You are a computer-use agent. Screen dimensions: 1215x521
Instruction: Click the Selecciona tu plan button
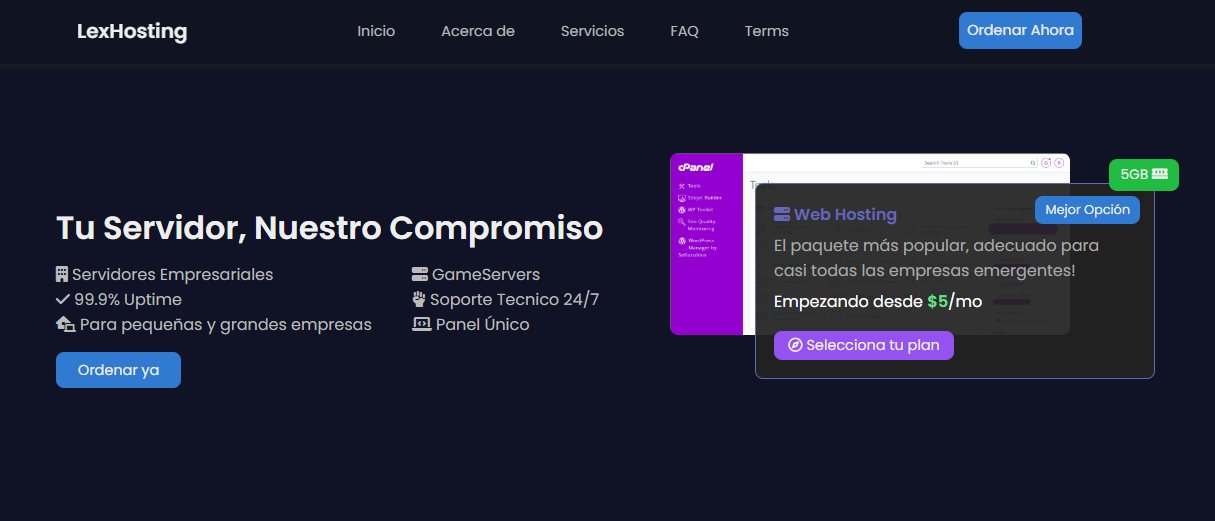pos(864,345)
